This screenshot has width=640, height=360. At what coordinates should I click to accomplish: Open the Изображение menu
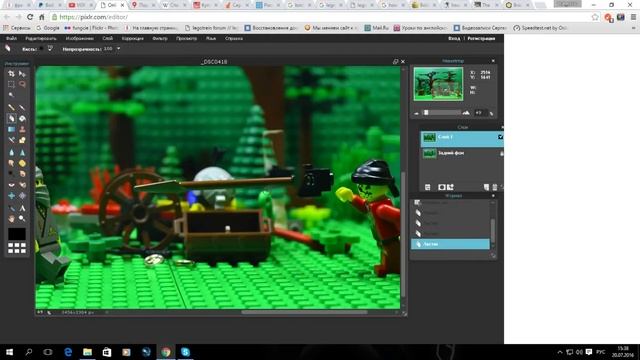click(80, 38)
